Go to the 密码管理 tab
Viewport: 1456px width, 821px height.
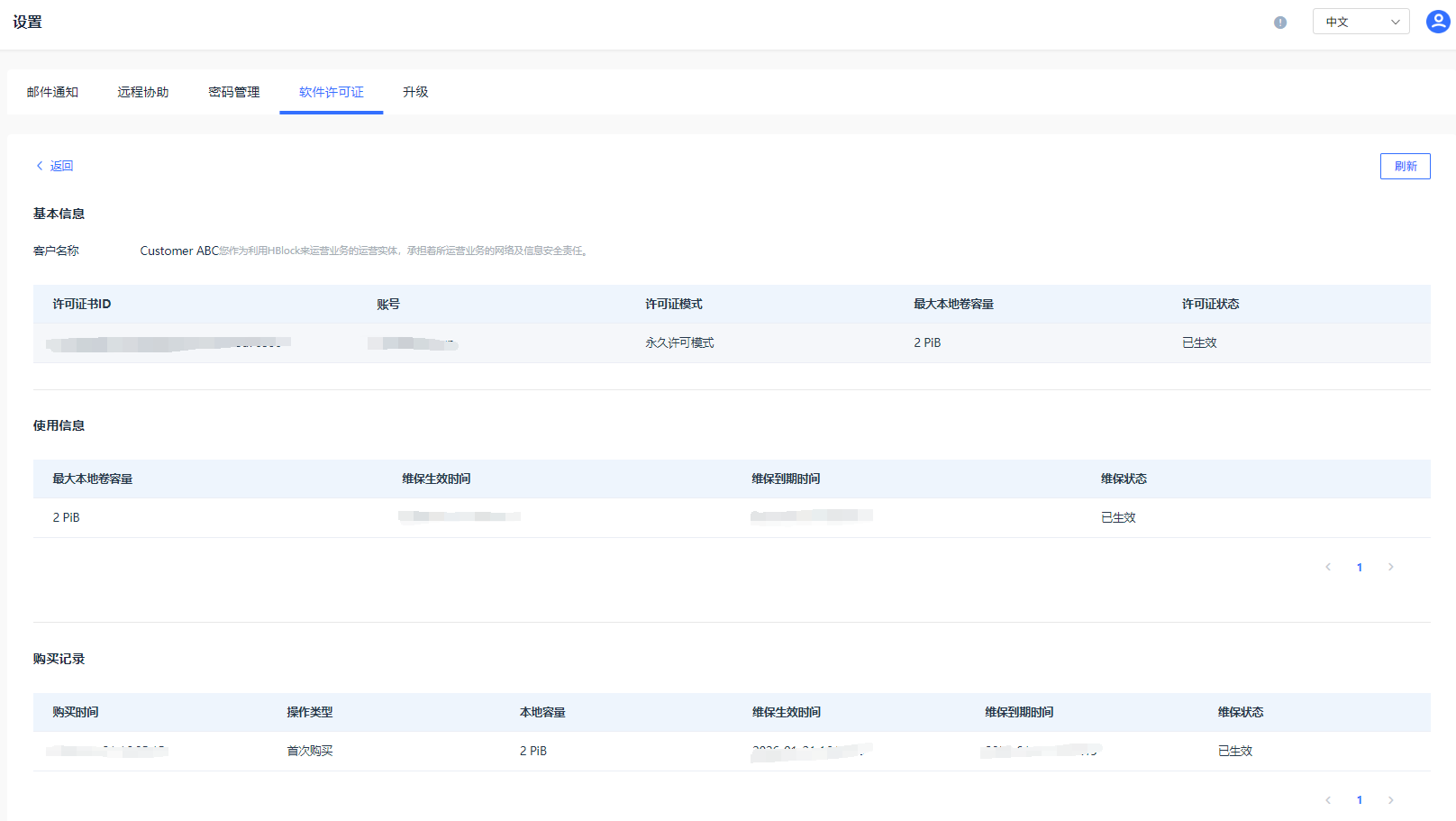click(x=233, y=92)
